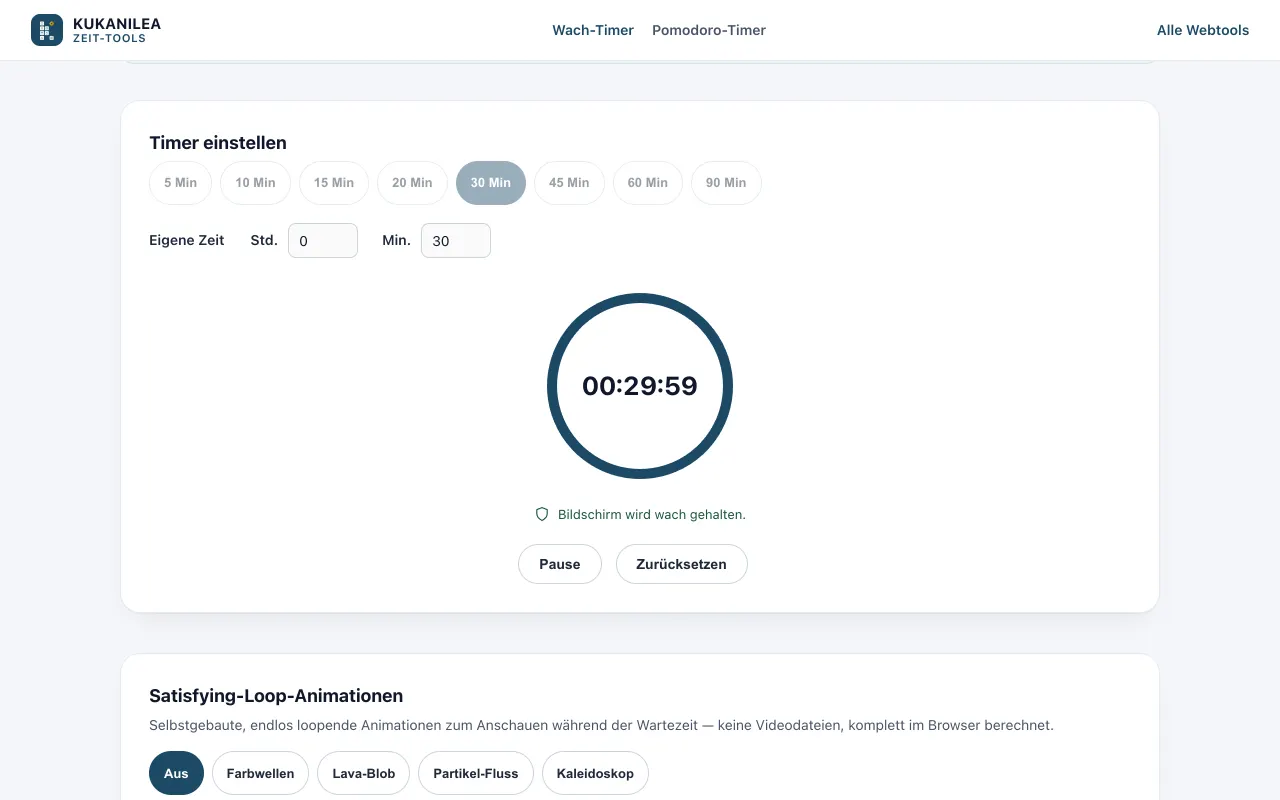Open the Wach-Timer page
Image resolution: width=1280 pixels, height=800 pixels.
point(593,30)
